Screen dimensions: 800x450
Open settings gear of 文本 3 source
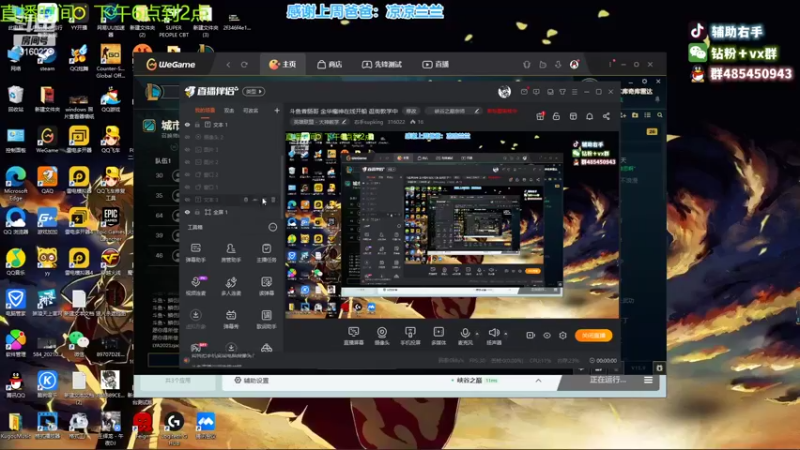(246, 200)
